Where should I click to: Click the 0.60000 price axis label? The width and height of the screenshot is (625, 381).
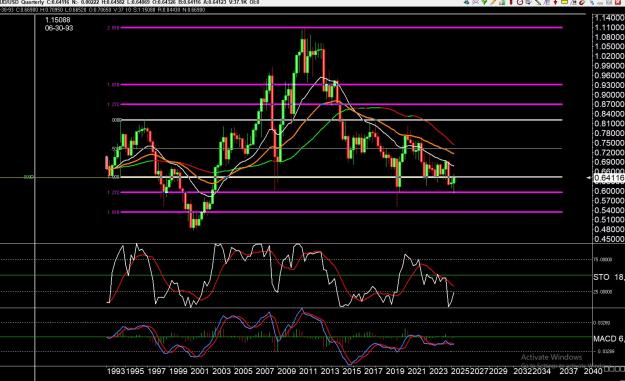(609, 191)
